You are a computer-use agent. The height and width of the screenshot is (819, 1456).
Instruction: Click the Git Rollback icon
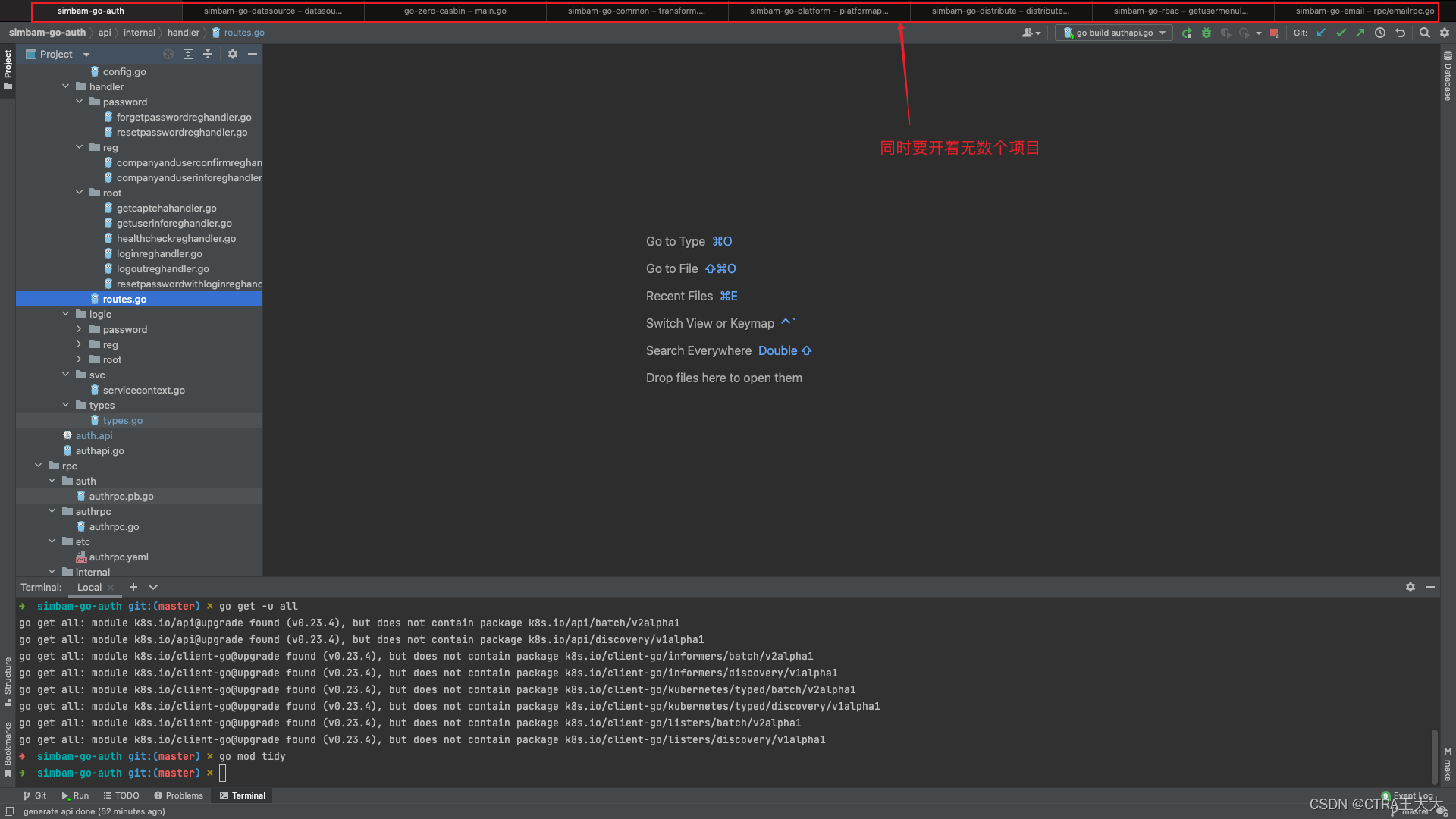pos(1401,33)
